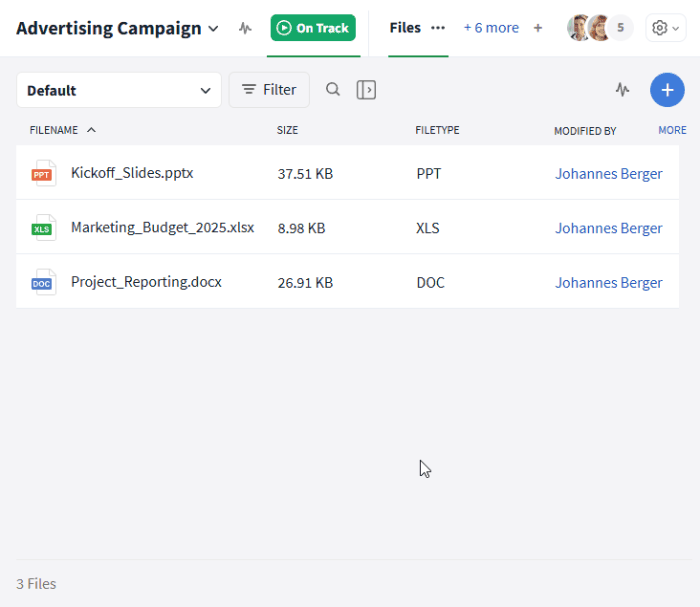Screen dimensions: 700x607
Task: Open the Default view dropdown
Action: pyautogui.click(x=119, y=90)
